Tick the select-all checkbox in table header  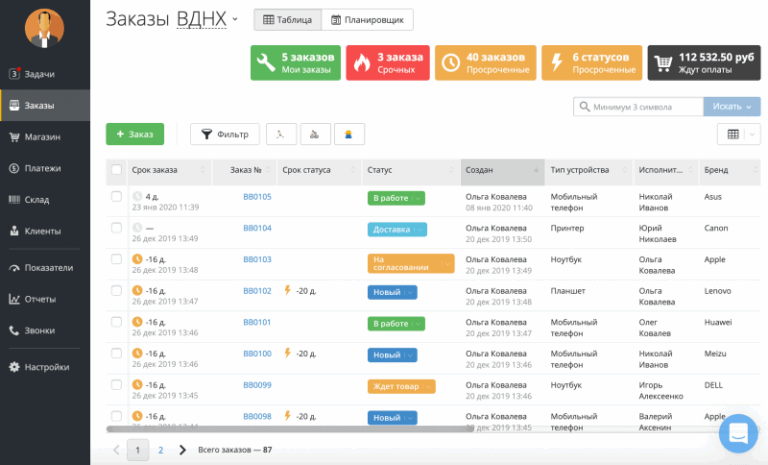[117, 170]
